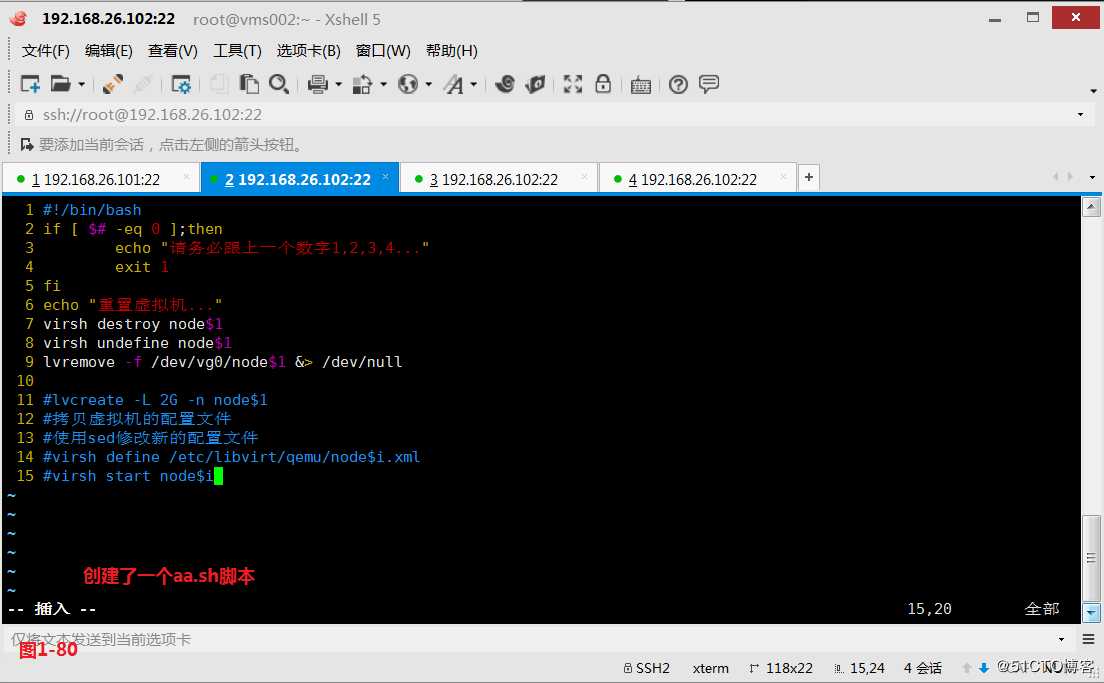Click the Paste clipboard icon
The image size is (1104, 683).
[x=249, y=84]
